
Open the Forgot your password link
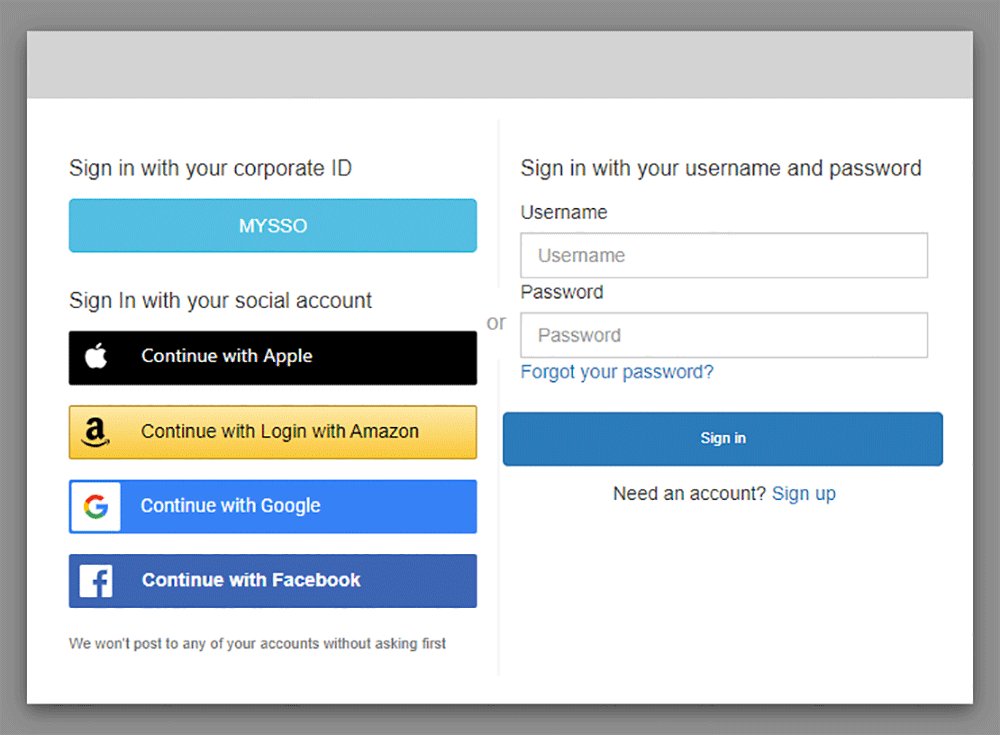pyautogui.click(x=617, y=371)
